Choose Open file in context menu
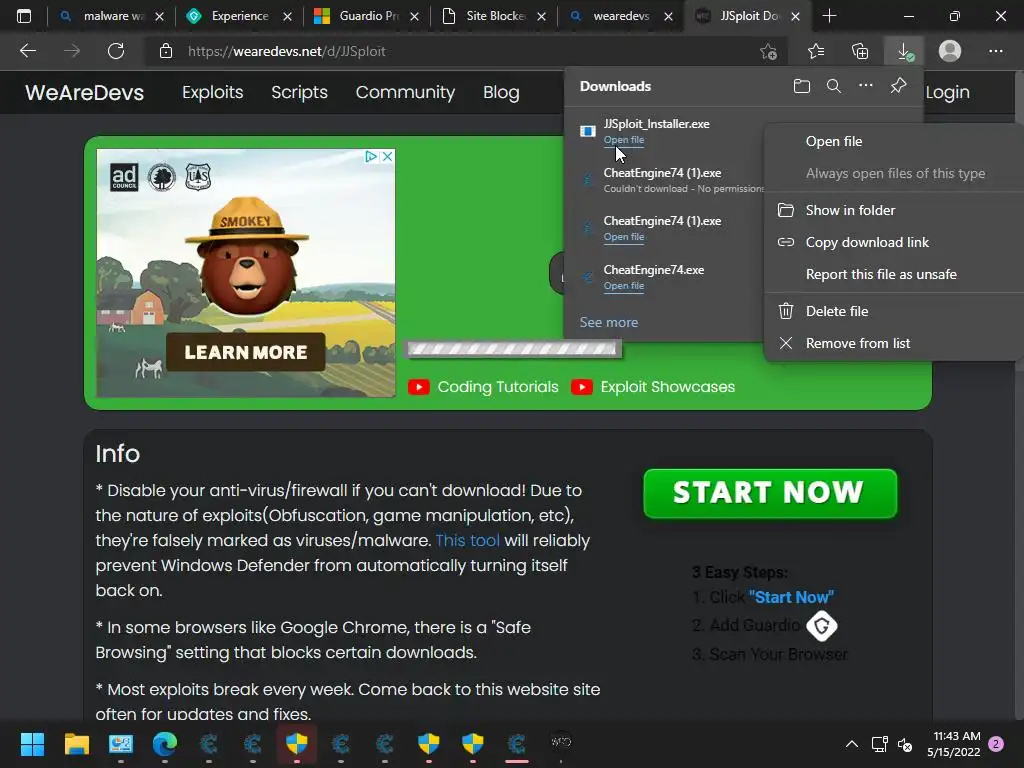This screenshot has height=768, width=1024. click(x=834, y=141)
